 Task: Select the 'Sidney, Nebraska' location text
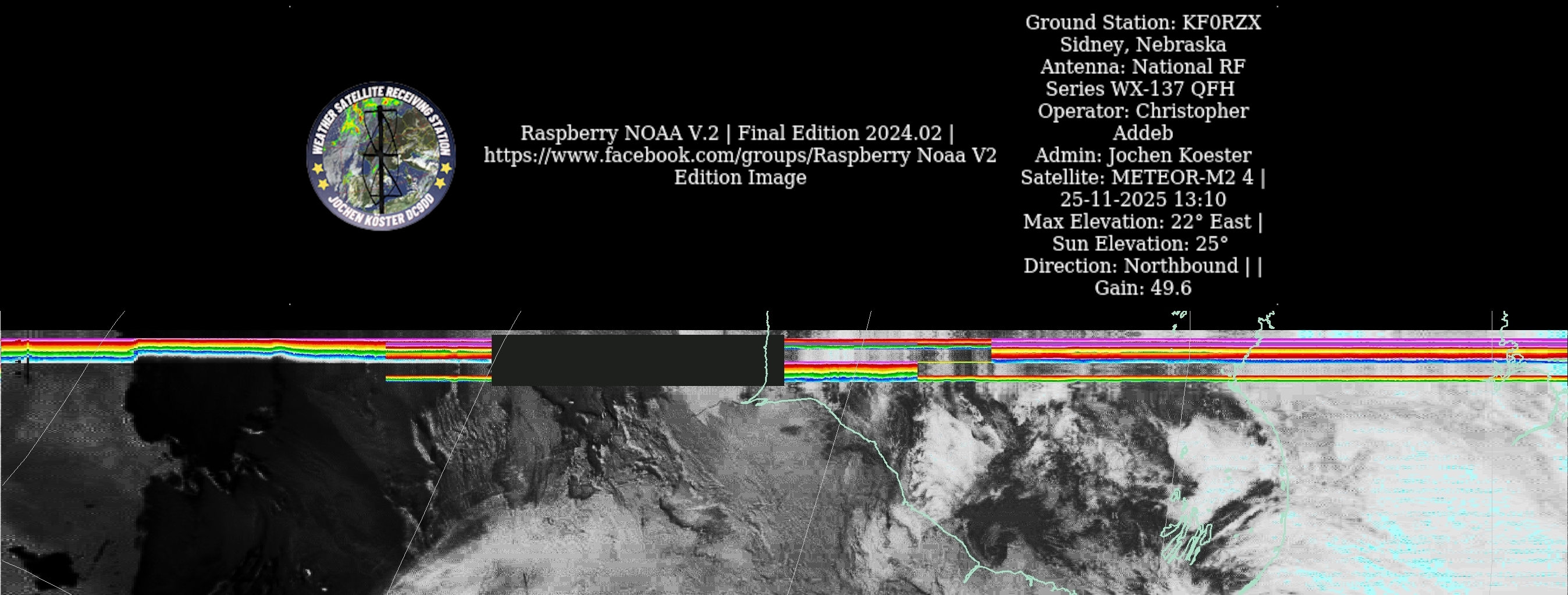point(1143,44)
